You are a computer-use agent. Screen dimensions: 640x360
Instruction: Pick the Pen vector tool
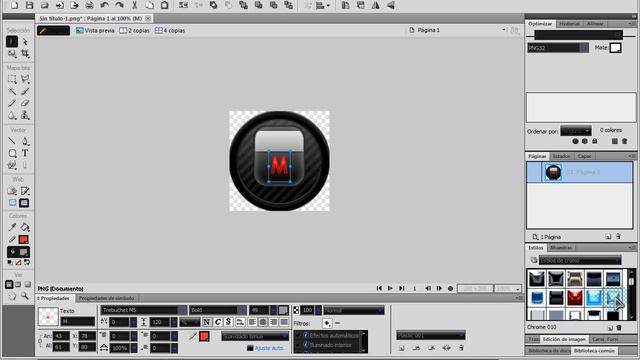(x=25, y=141)
